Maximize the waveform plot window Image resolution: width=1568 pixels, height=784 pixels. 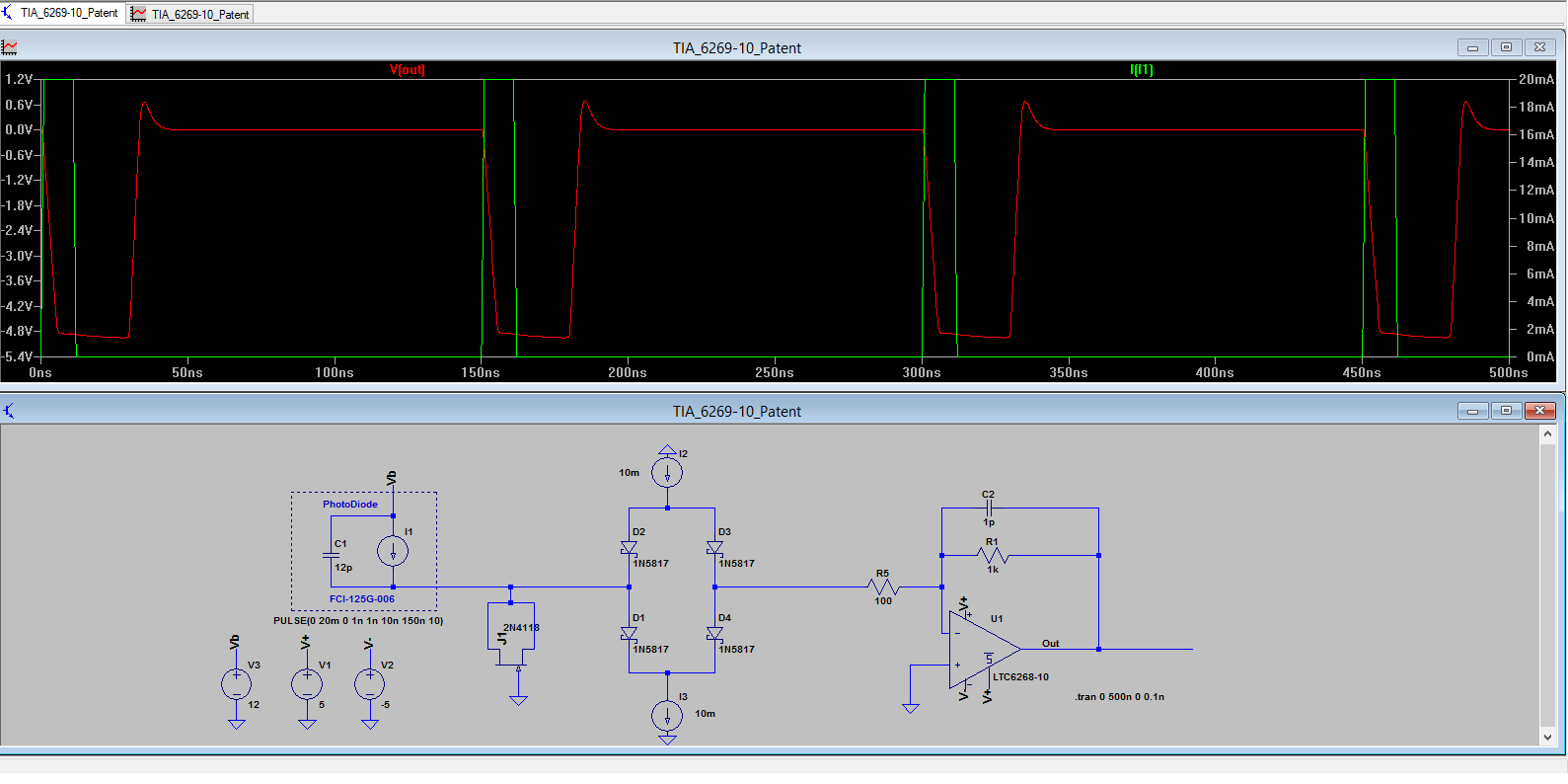click(1506, 47)
